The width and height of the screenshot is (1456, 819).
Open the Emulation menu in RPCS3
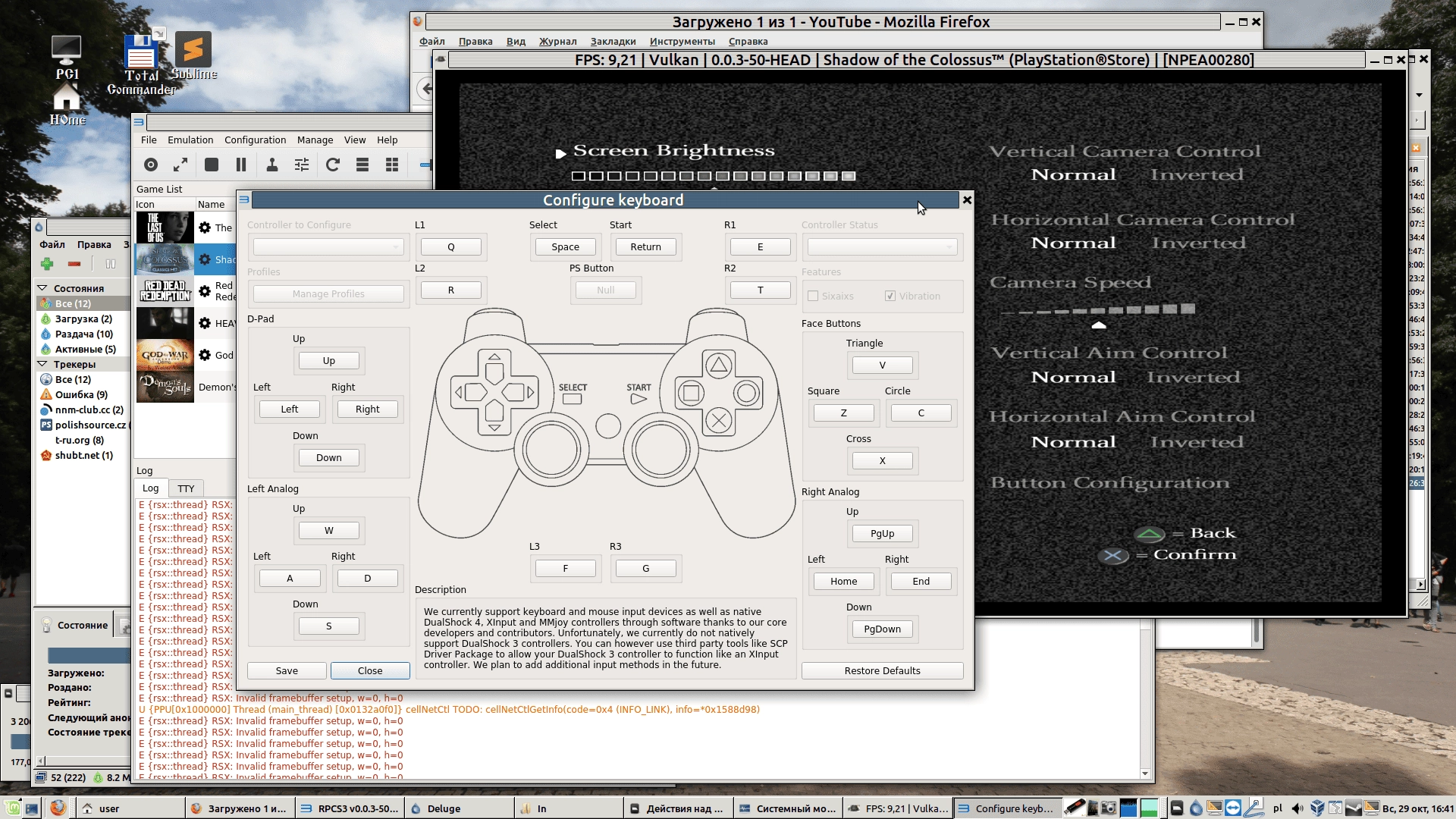coord(190,140)
